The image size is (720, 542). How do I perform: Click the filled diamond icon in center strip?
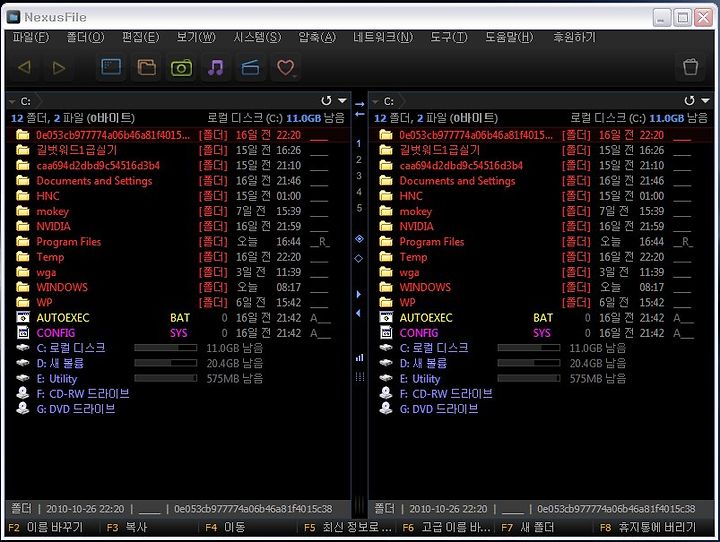pos(359,238)
